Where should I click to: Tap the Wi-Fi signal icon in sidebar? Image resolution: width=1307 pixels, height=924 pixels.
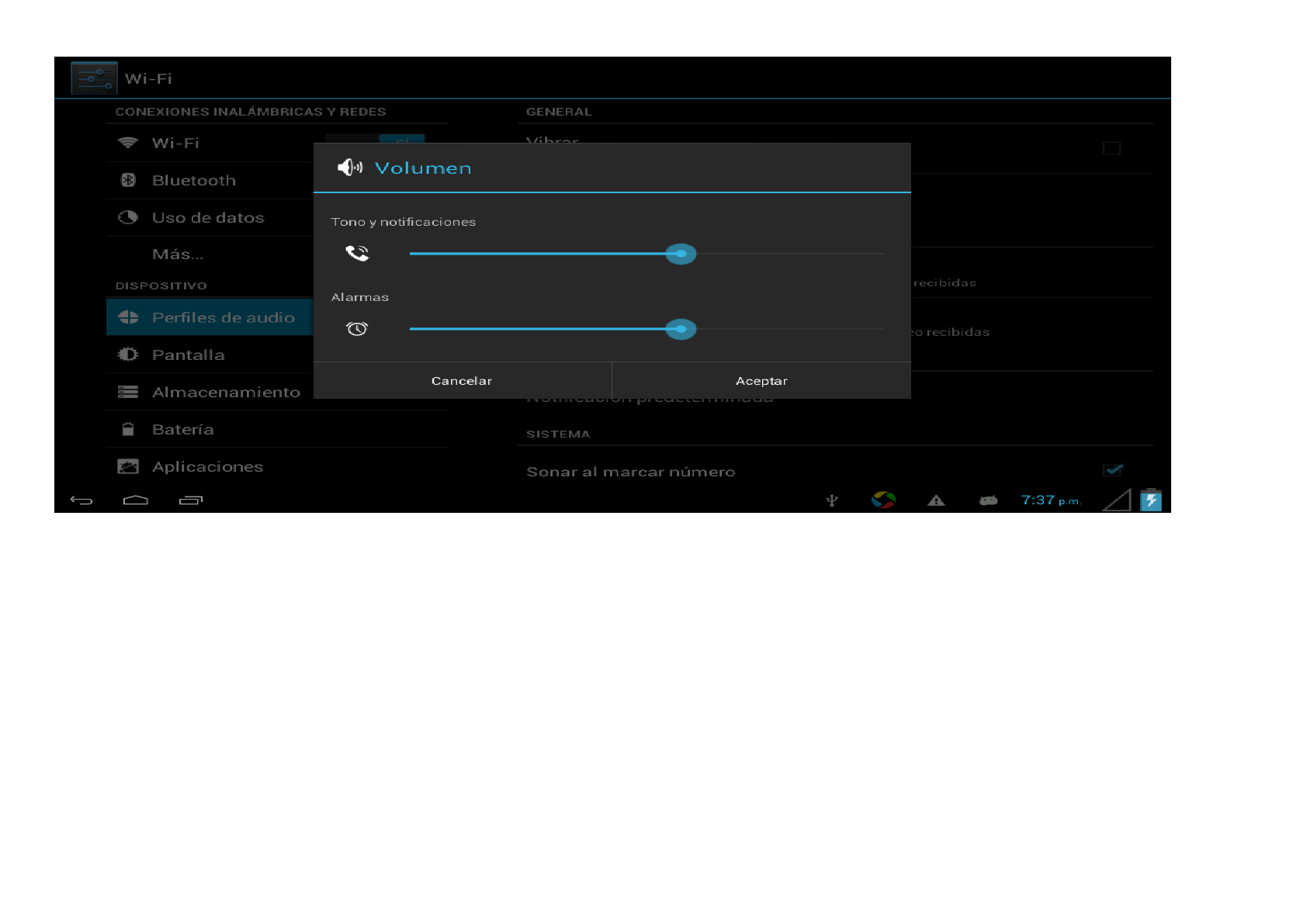click(x=128, y=143)
